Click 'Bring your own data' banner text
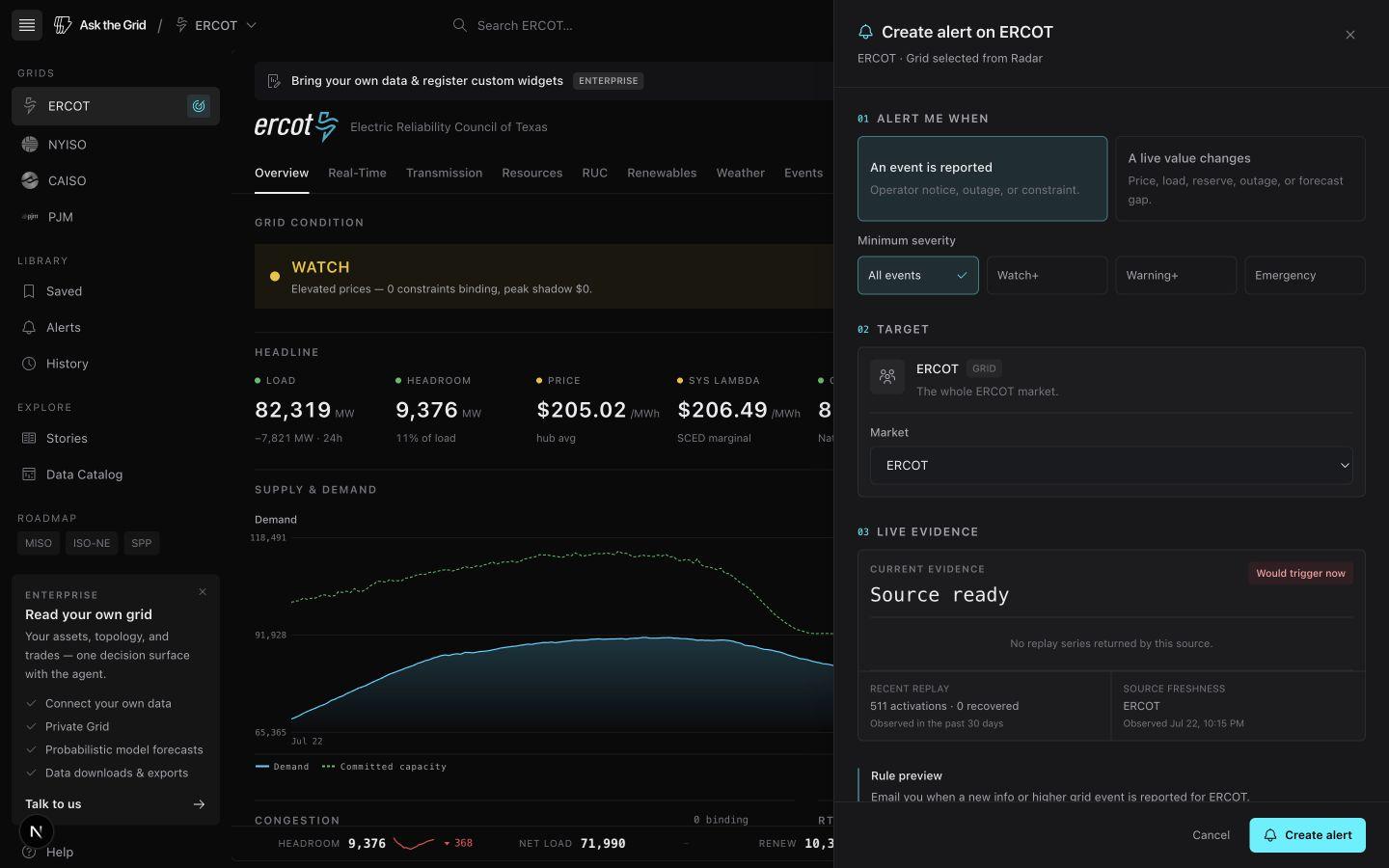 [x=427, y=81]
